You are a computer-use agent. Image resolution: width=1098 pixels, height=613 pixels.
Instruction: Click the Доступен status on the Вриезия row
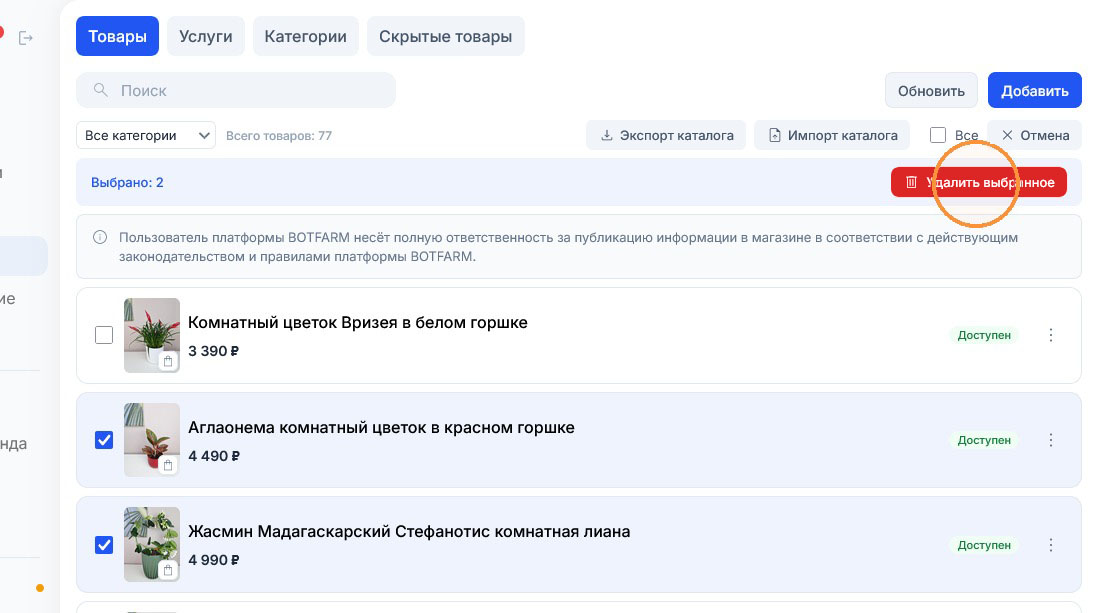point(984,335)
